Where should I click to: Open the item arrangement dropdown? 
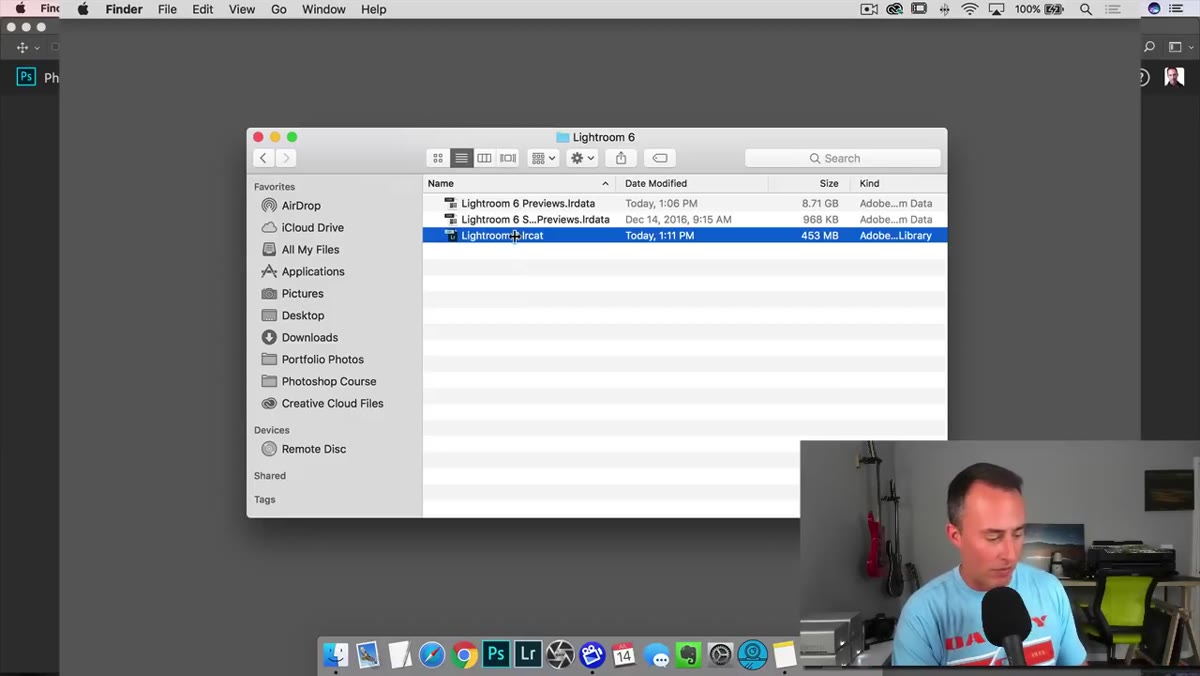[x=543, y=158]
